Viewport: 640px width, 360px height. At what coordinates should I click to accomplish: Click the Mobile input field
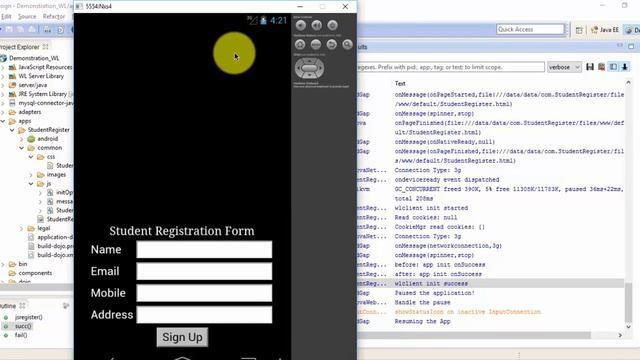pyautogui.click(x=204, y=293)
